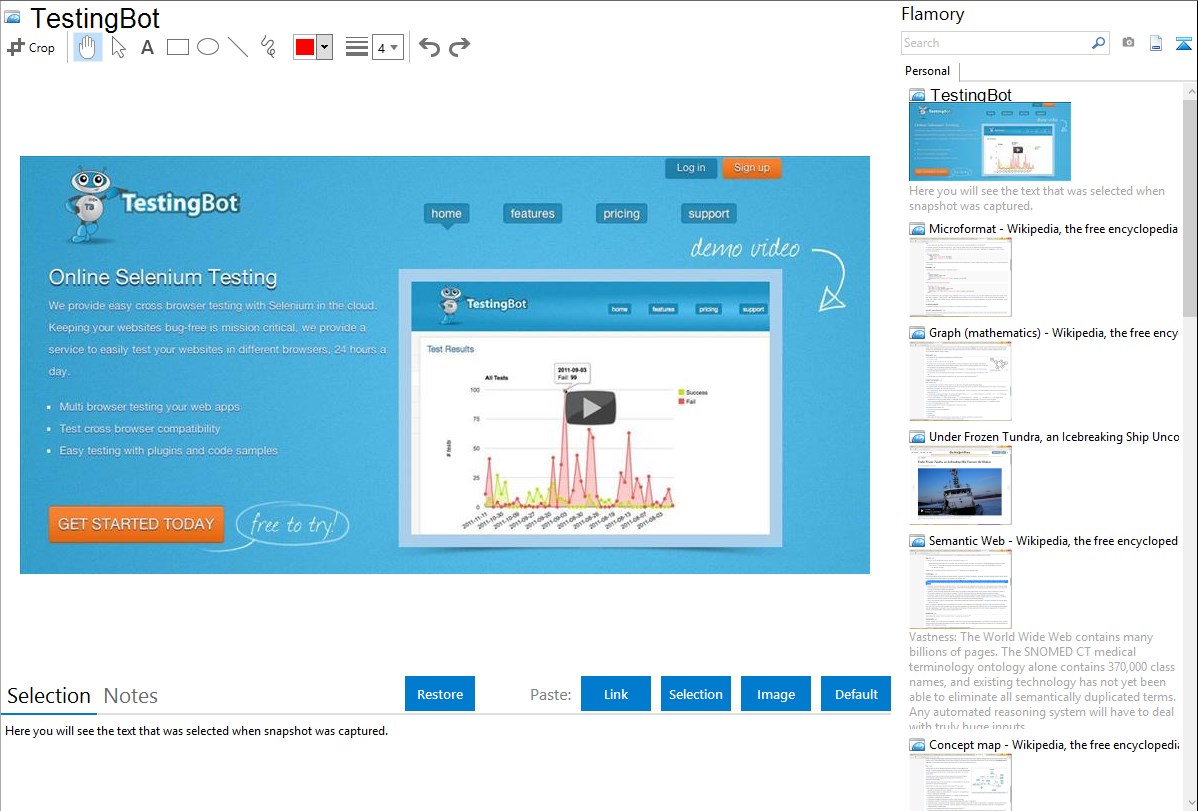The image size is (1198, 811).
Task: Click the Semantic Web snapshot's window icon
Action: (x=917, y=541)
